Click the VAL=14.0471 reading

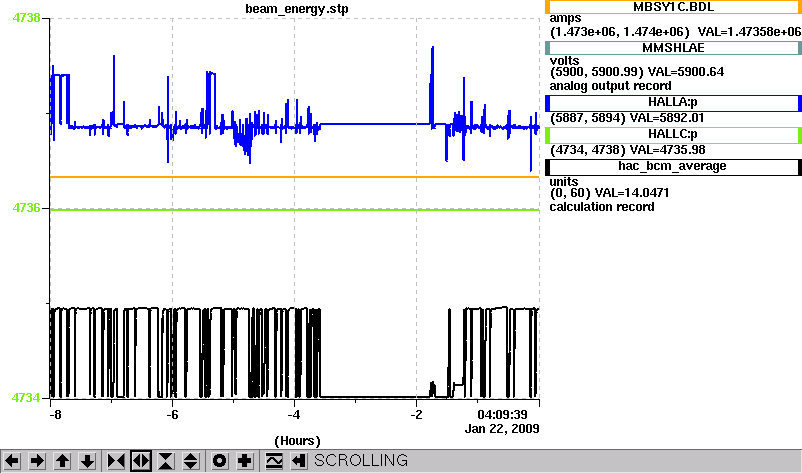click(632, 193)
